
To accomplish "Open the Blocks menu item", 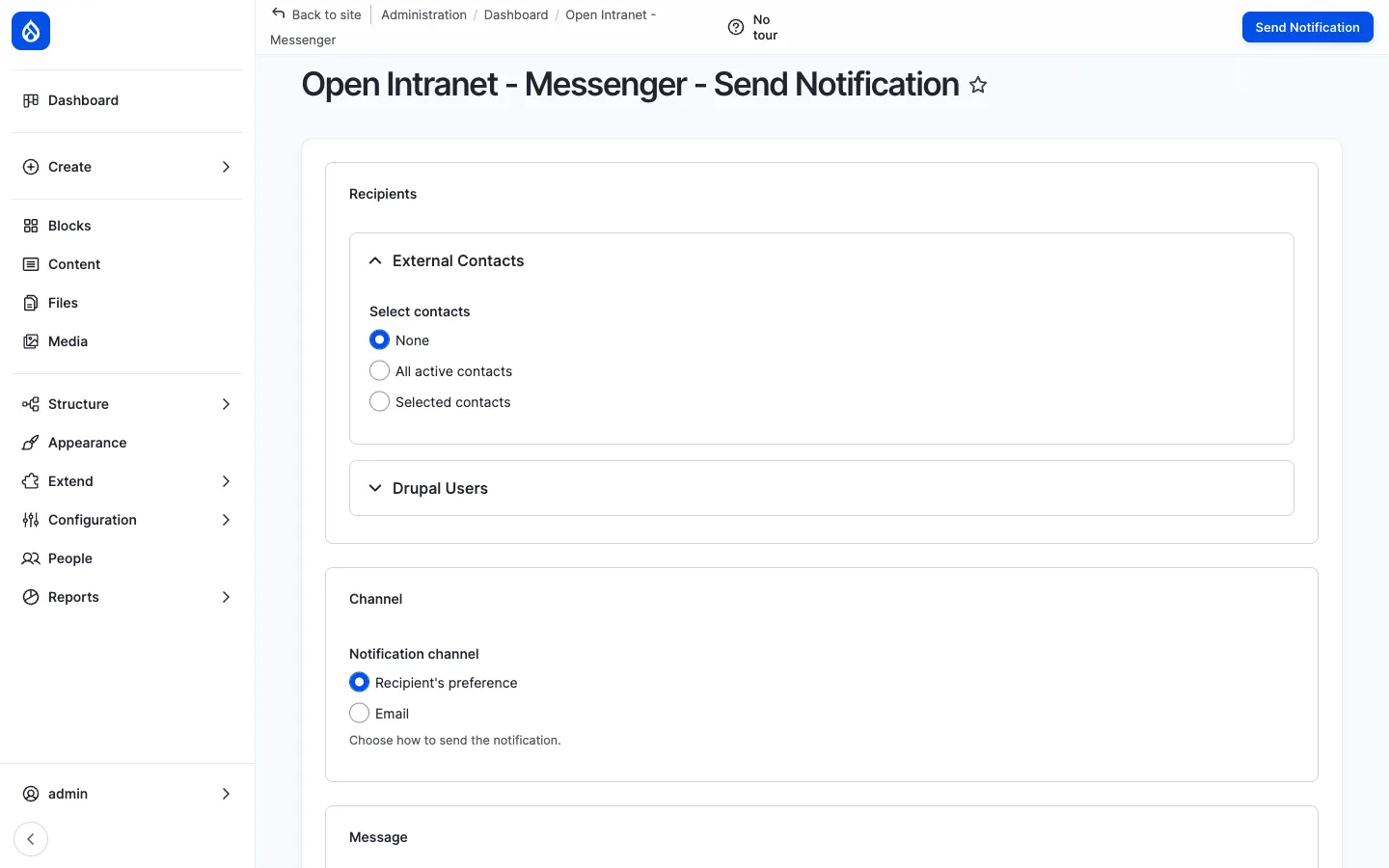I will pyautogui.click(x=127, y=226).
